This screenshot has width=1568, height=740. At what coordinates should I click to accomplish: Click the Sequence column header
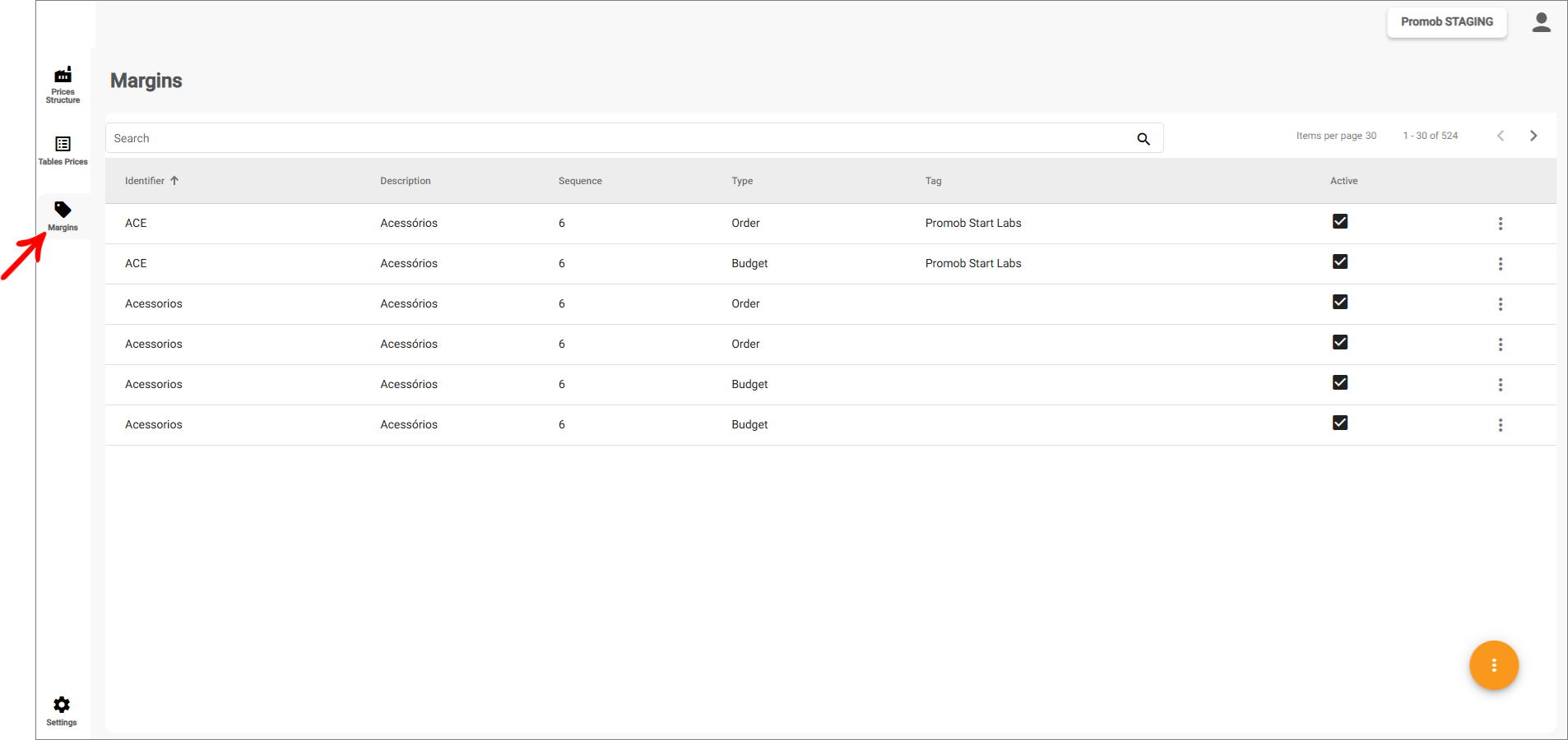(579, 181)
